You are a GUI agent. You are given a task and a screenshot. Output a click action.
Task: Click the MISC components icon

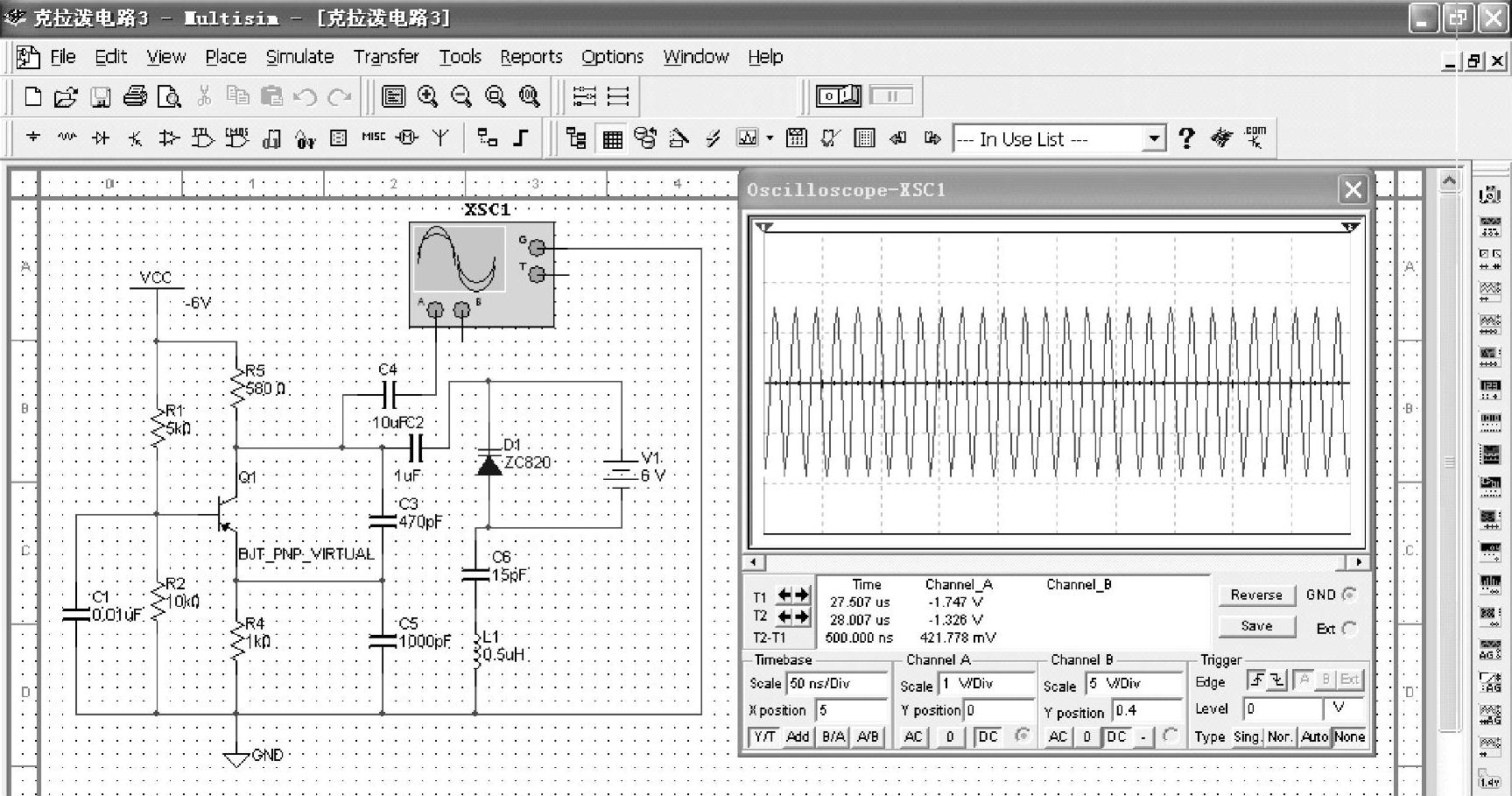373,137
